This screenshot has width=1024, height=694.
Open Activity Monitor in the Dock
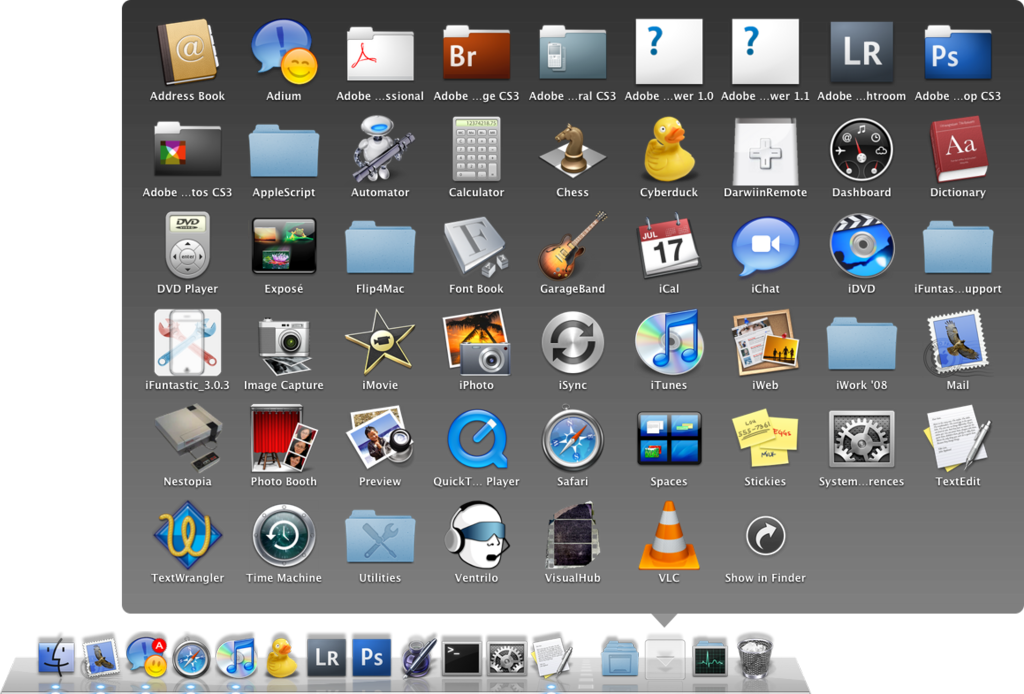(710, 657)
